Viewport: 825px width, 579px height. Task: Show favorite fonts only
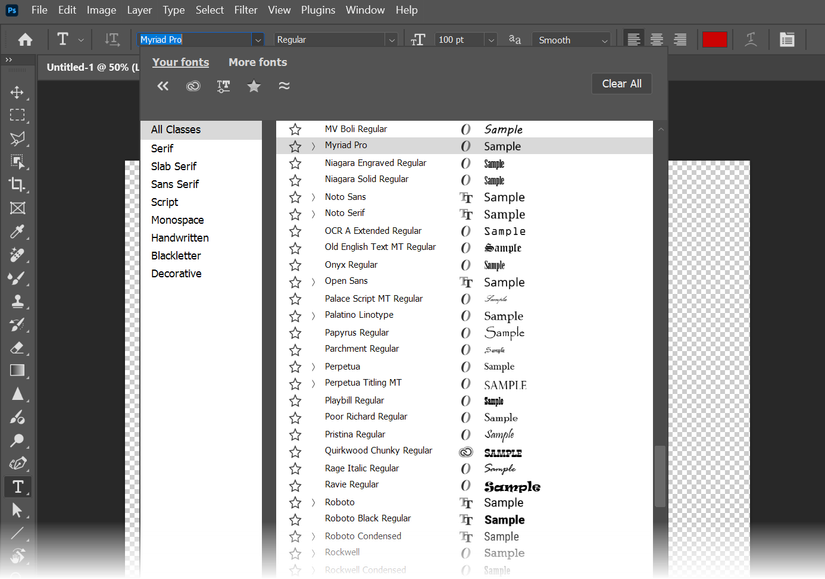click(254, 86)
